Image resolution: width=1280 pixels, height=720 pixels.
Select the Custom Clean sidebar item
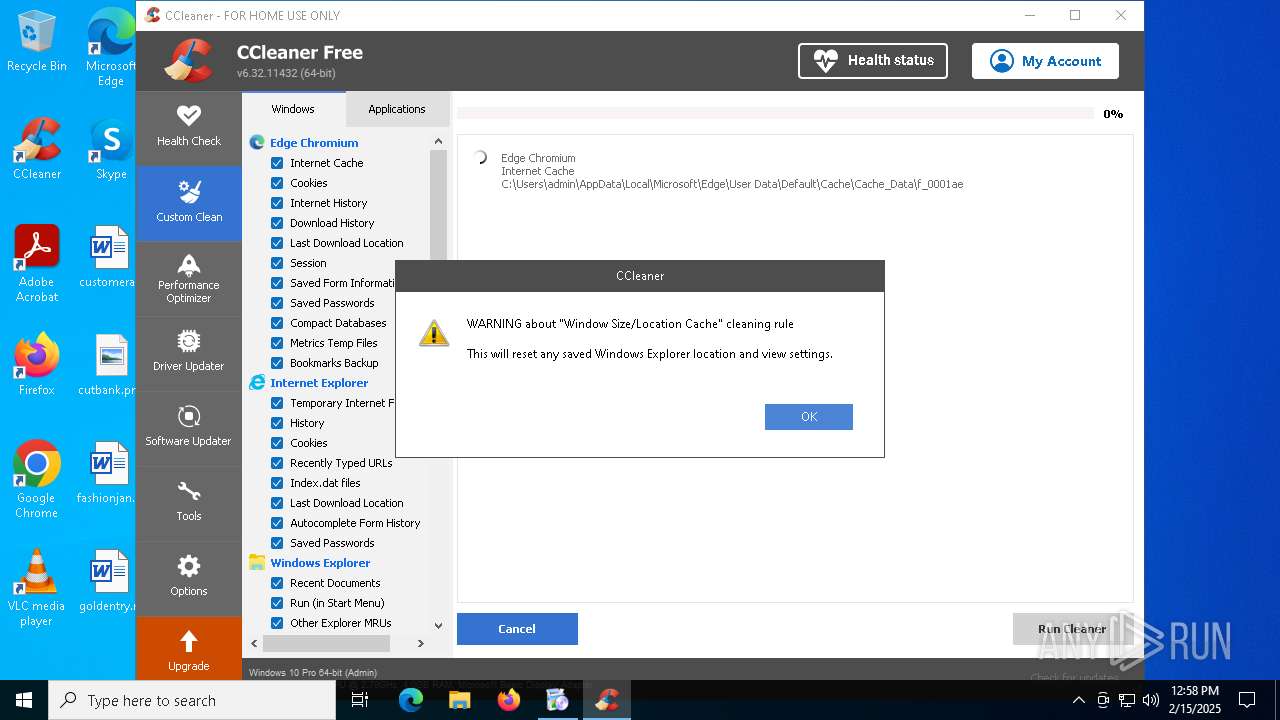coord(188,202)
